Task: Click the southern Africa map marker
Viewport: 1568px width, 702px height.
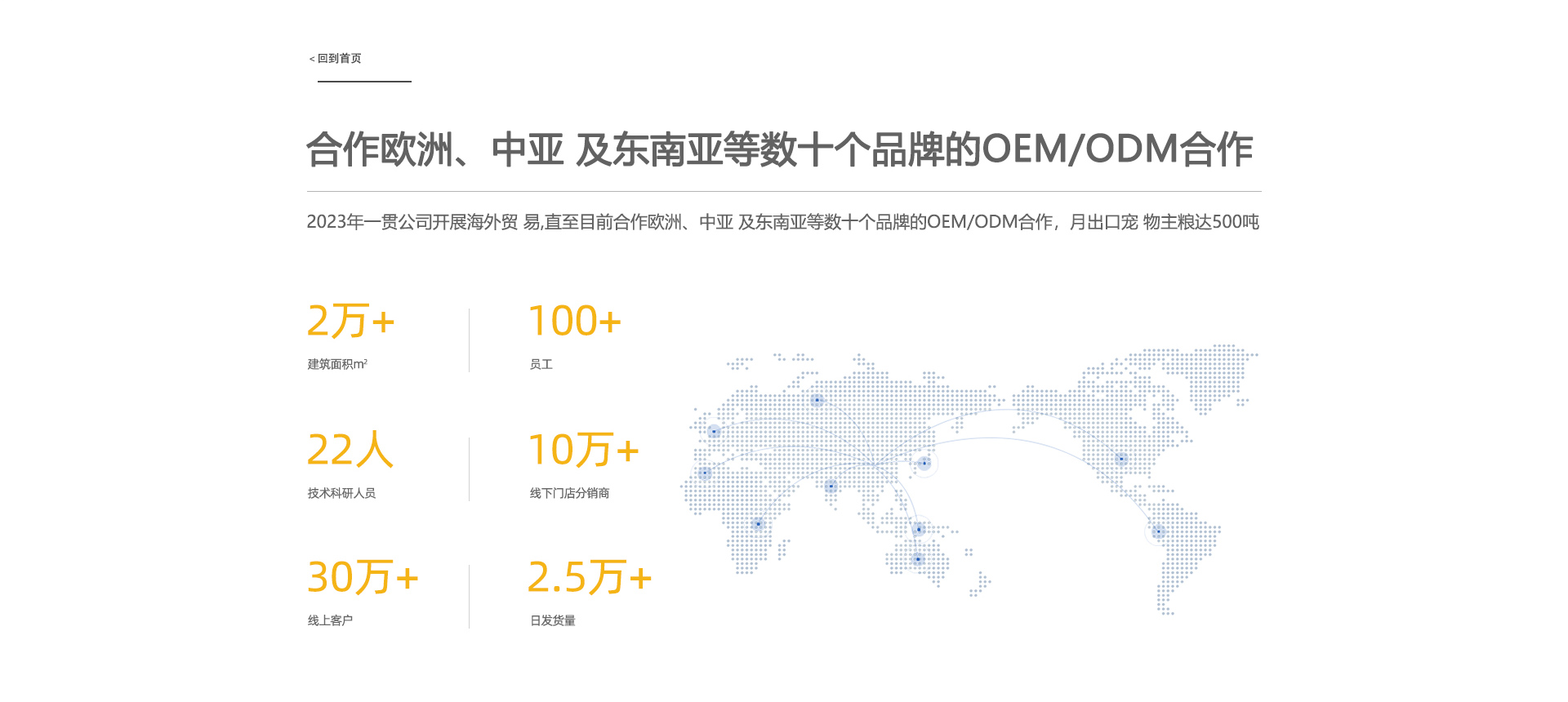Action: point(758,524)
